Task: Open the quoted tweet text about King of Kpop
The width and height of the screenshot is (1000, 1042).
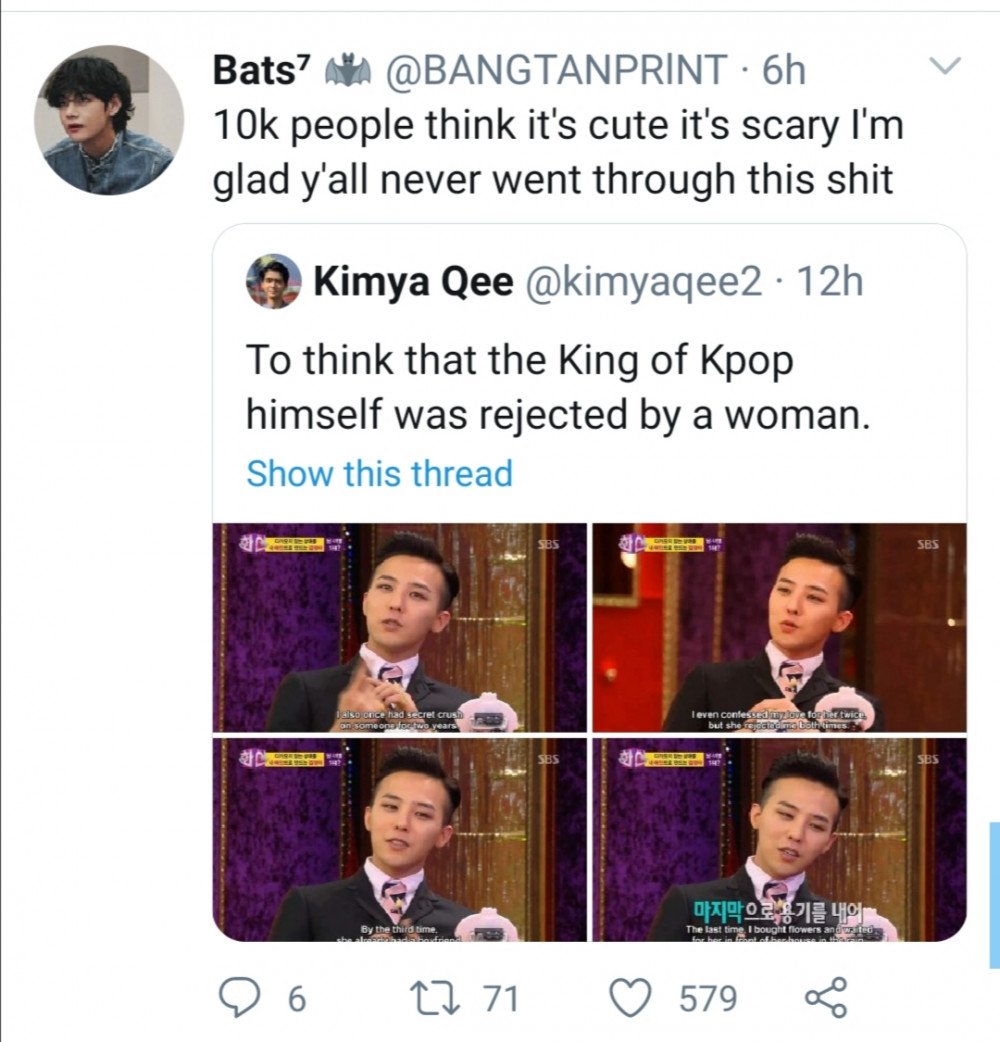Action: pyautogui.click(x=558, y=387)
